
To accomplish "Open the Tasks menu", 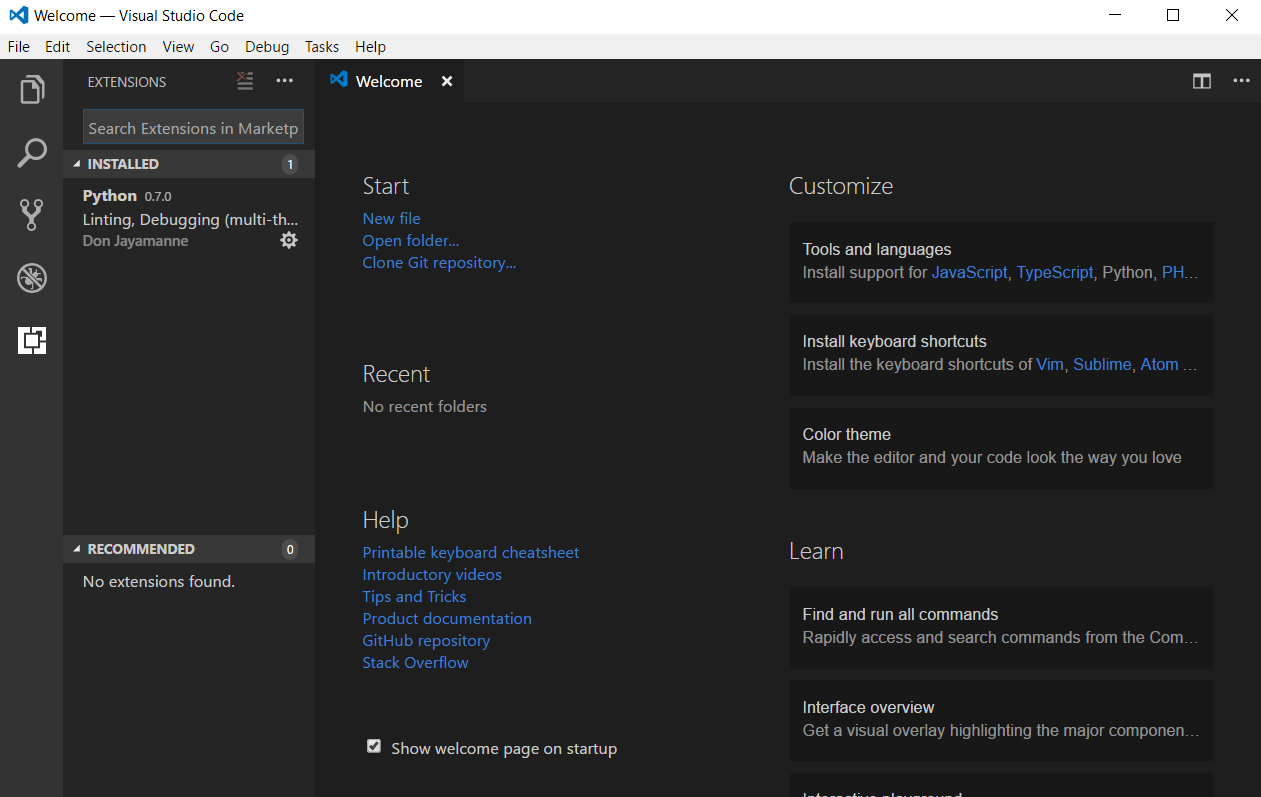I will [322, 47].
